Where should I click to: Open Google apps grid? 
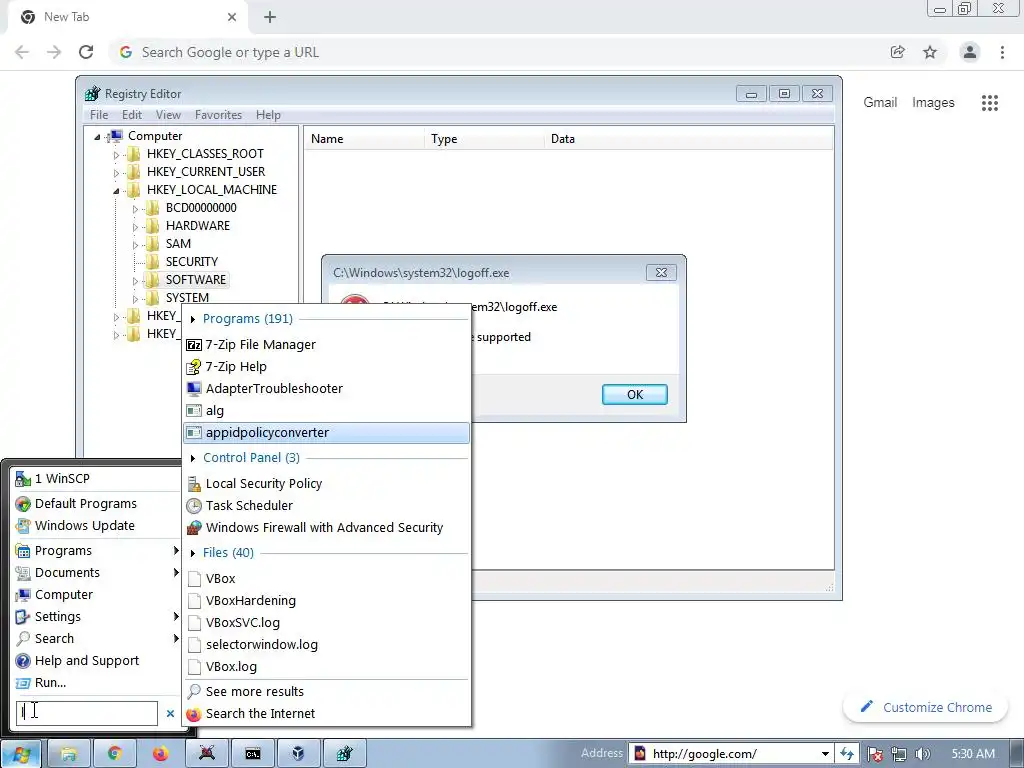[x=989, y=103]
